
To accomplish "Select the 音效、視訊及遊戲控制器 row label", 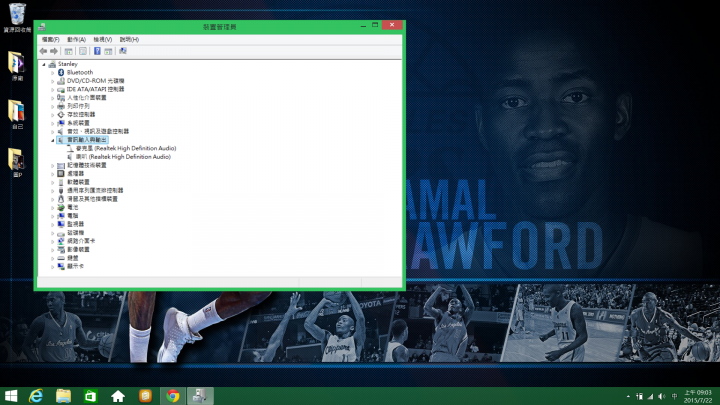I will [98, 131].
